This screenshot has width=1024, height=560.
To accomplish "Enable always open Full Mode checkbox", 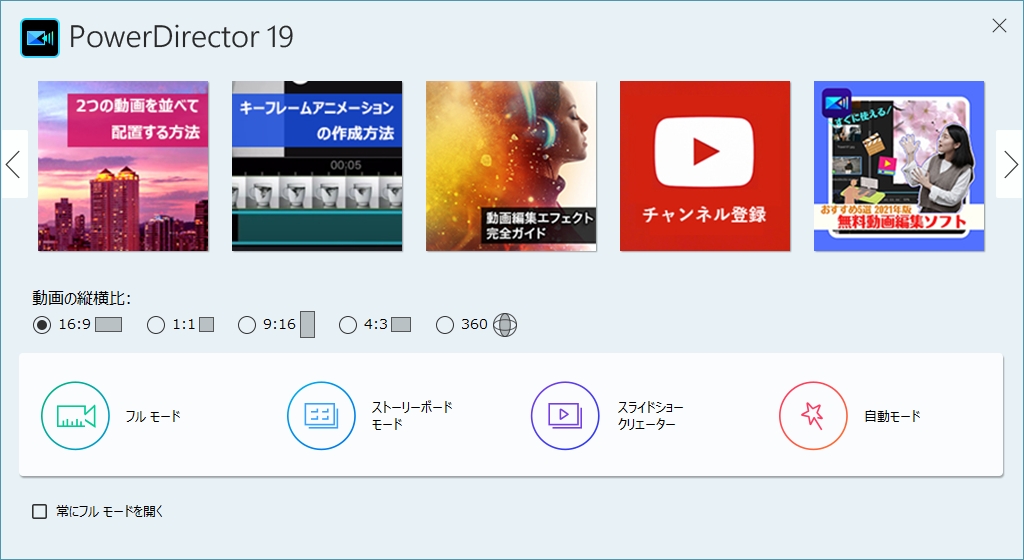I will pos(40,512).
